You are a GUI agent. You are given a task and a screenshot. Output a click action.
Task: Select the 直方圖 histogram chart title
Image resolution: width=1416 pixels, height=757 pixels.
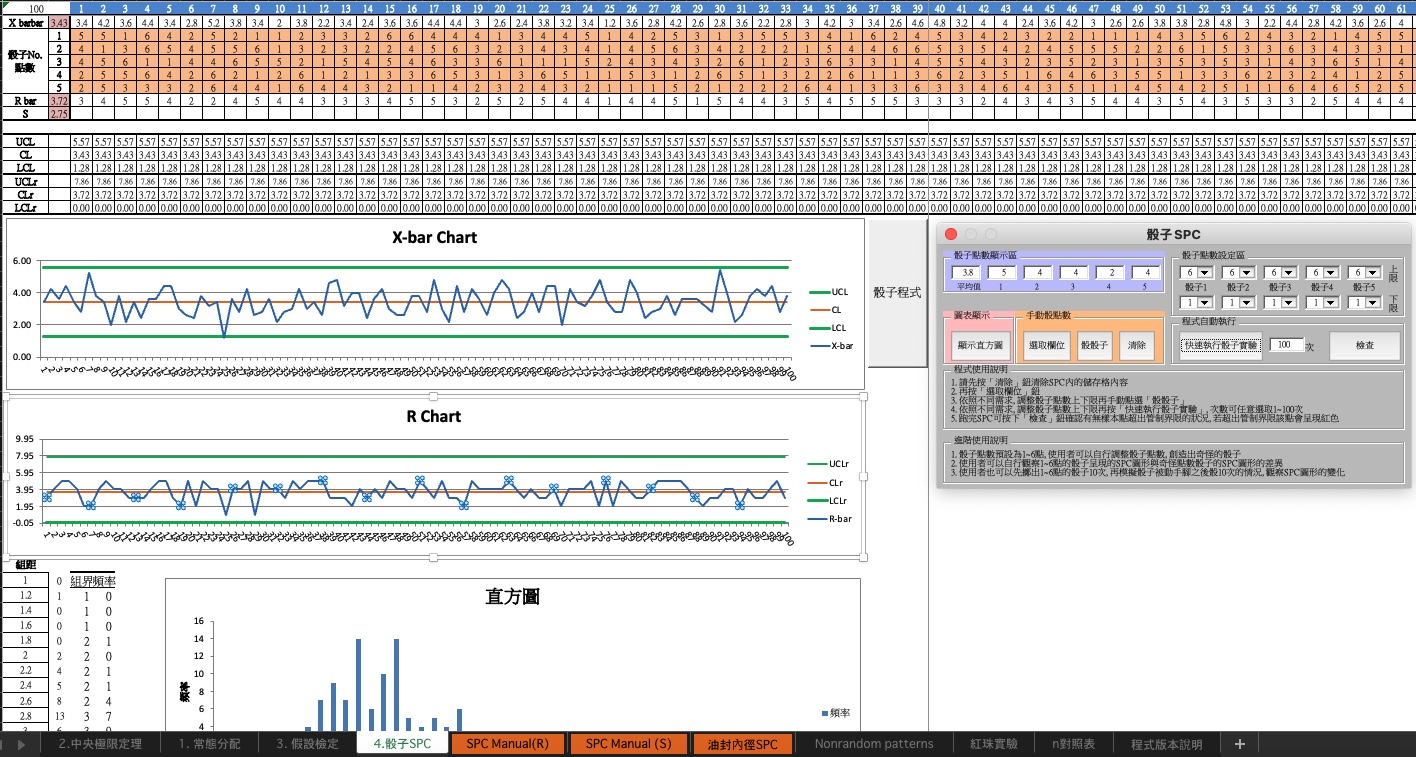512,597
